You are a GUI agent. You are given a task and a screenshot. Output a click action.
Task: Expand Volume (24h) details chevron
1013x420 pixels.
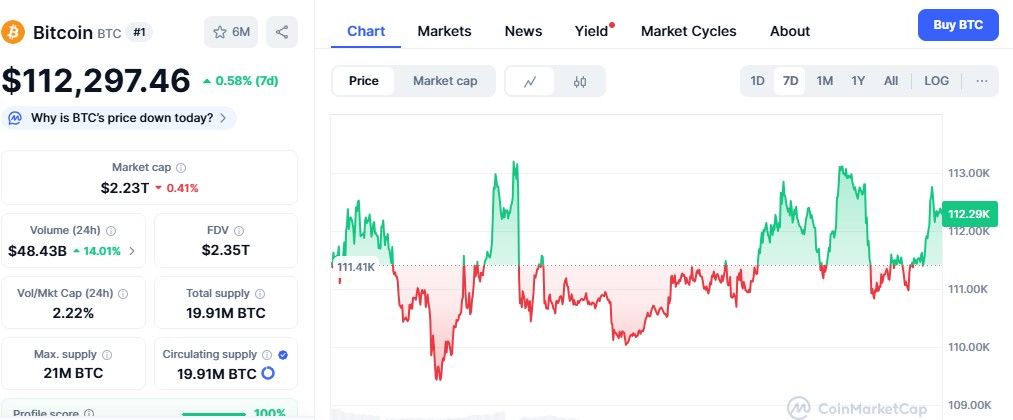point(132,251)
